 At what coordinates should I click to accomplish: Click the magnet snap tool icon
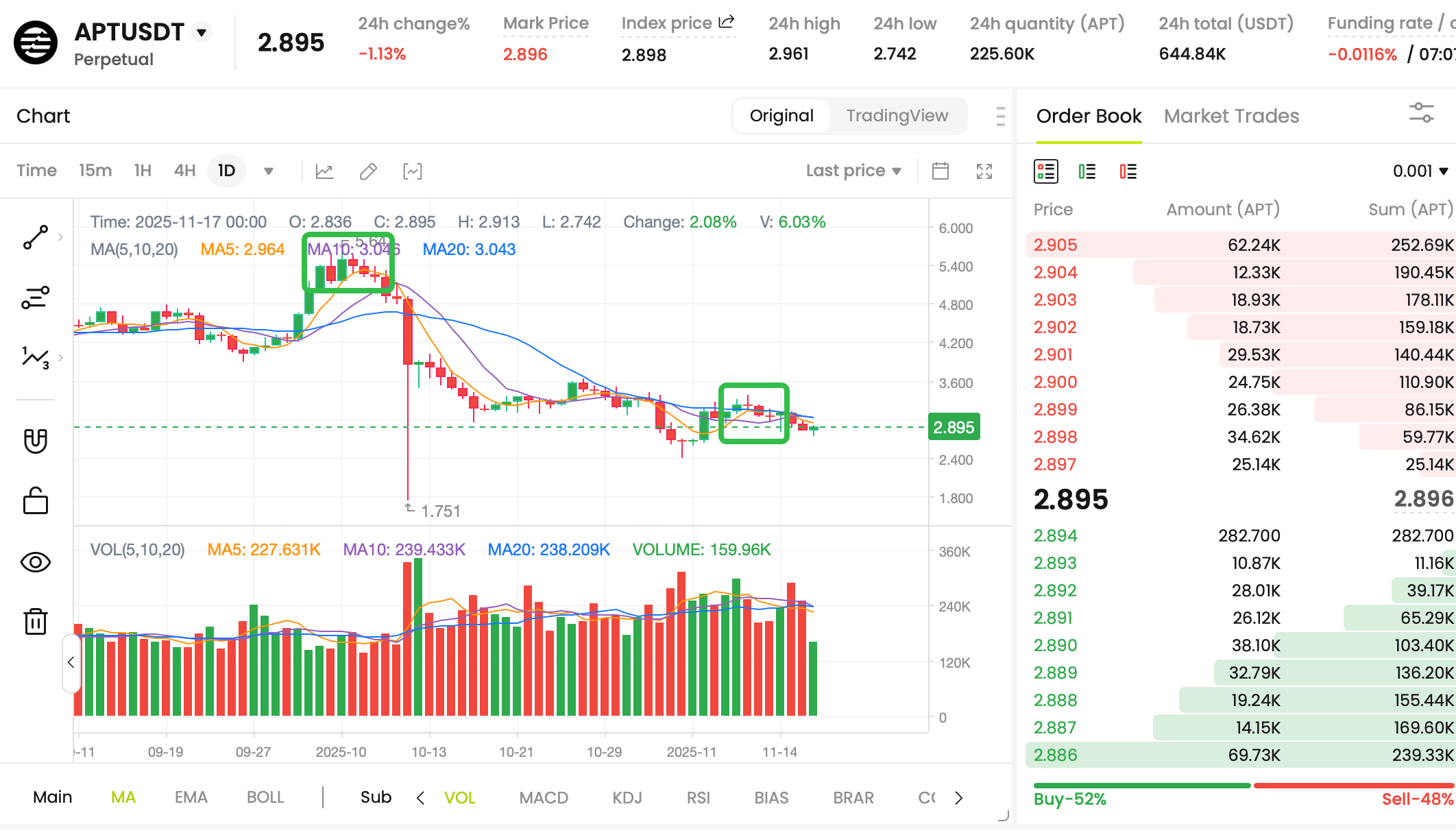pos(36,441)
